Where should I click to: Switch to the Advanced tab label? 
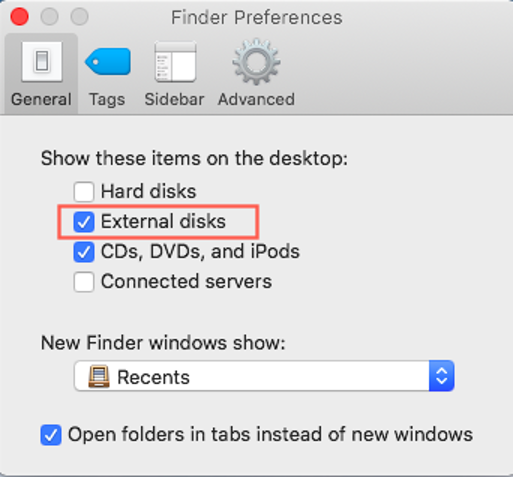point(256,99)
